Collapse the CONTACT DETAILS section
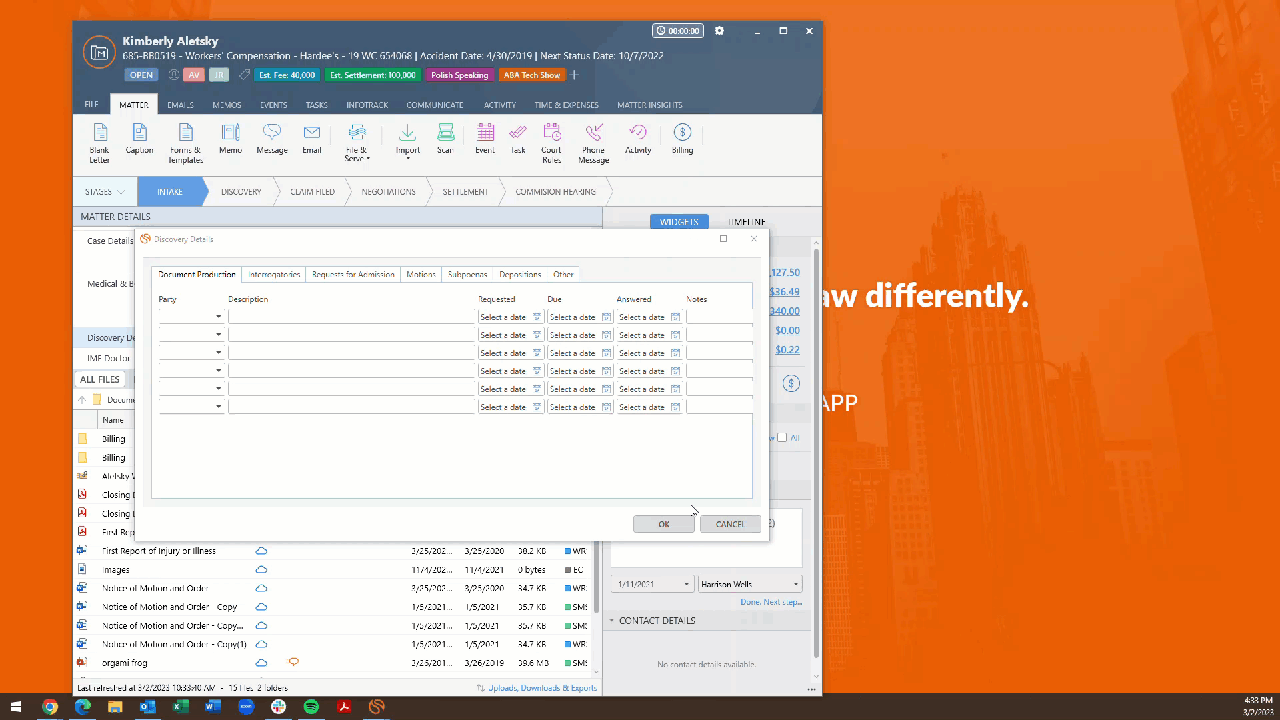 point(613,620)
